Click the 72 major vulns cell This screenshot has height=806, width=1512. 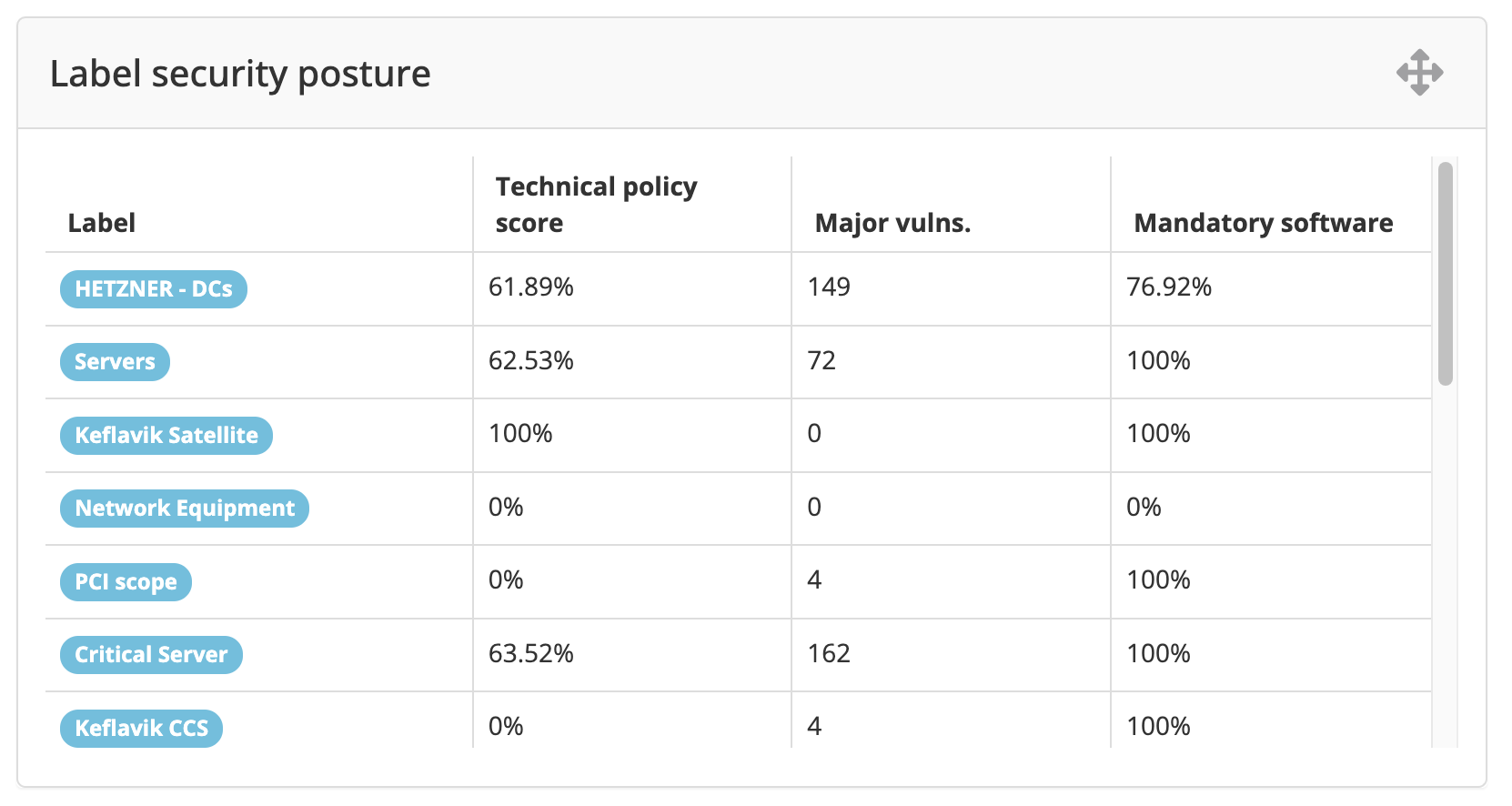pyautogui.click(x=822, y=361)
